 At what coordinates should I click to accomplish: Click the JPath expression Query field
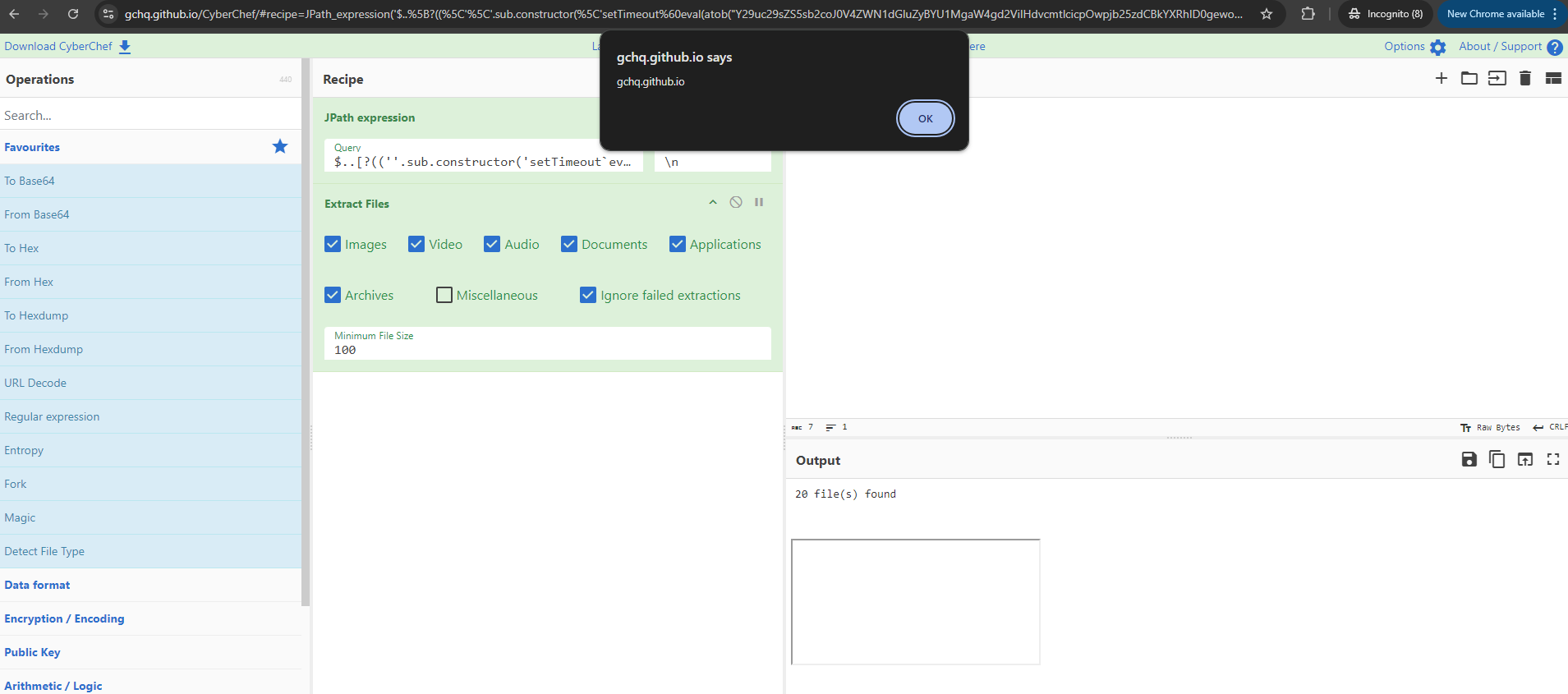pyautogui.click(x=484, y=155)
